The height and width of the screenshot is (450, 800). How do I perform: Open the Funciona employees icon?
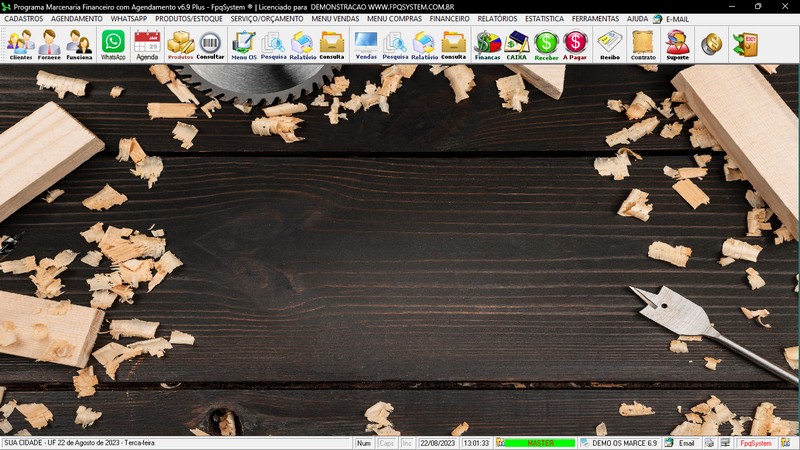click(x=79, y=45)
